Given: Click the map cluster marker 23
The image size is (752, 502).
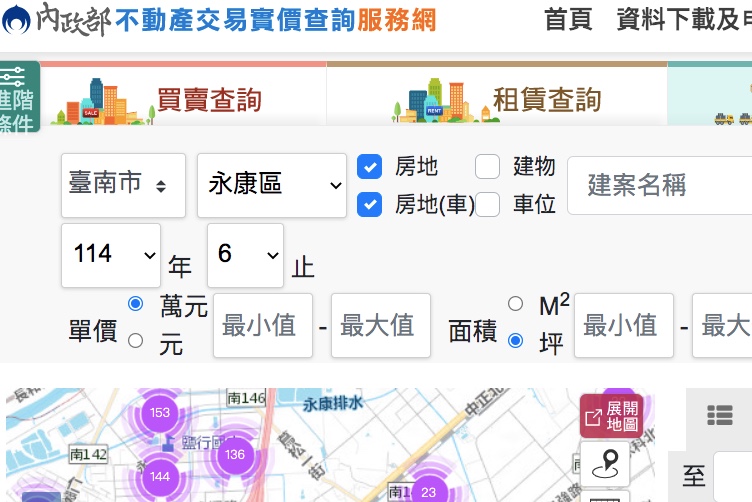Looking at the screenshot, I should pyautogui.click(x=428, y=491).
